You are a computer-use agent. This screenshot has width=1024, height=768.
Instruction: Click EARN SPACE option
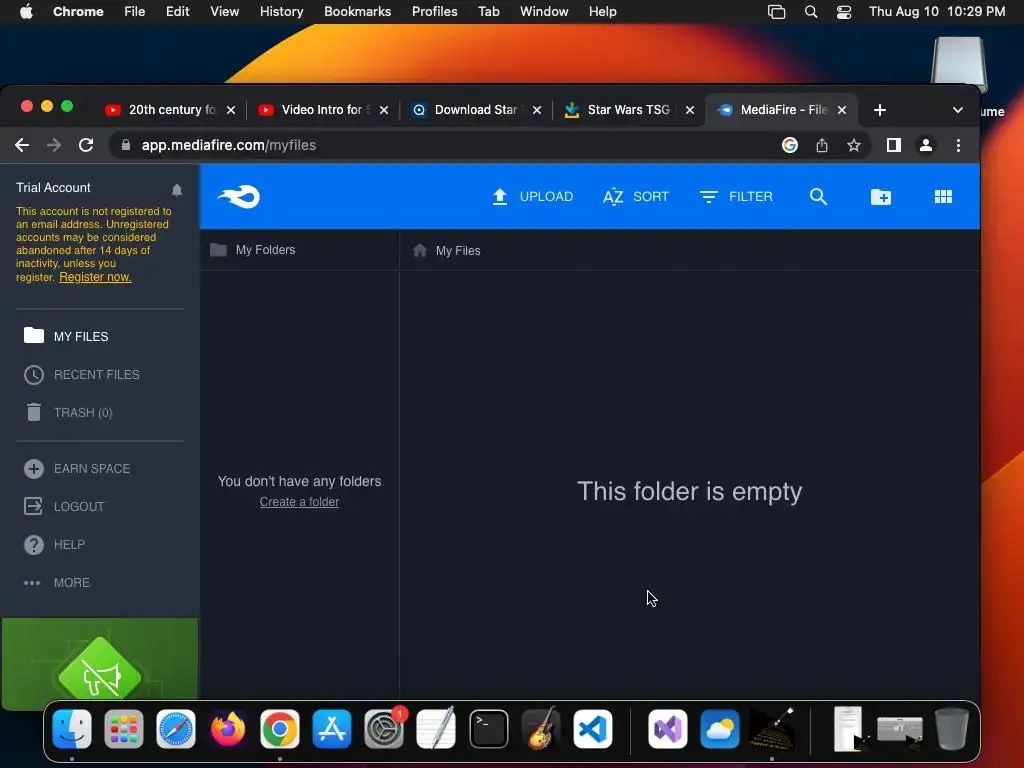(77, 468)
